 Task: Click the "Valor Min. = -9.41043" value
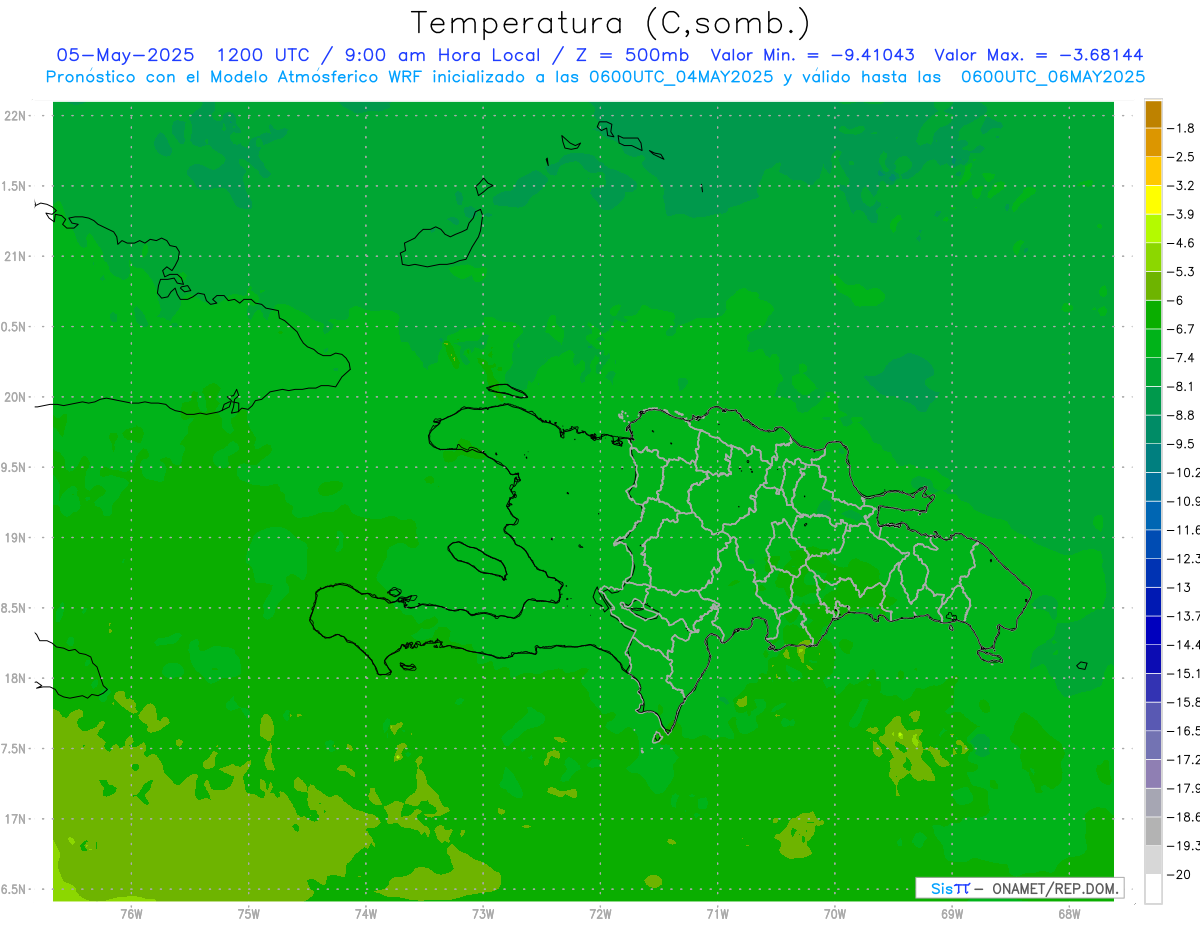pos(812,55)
